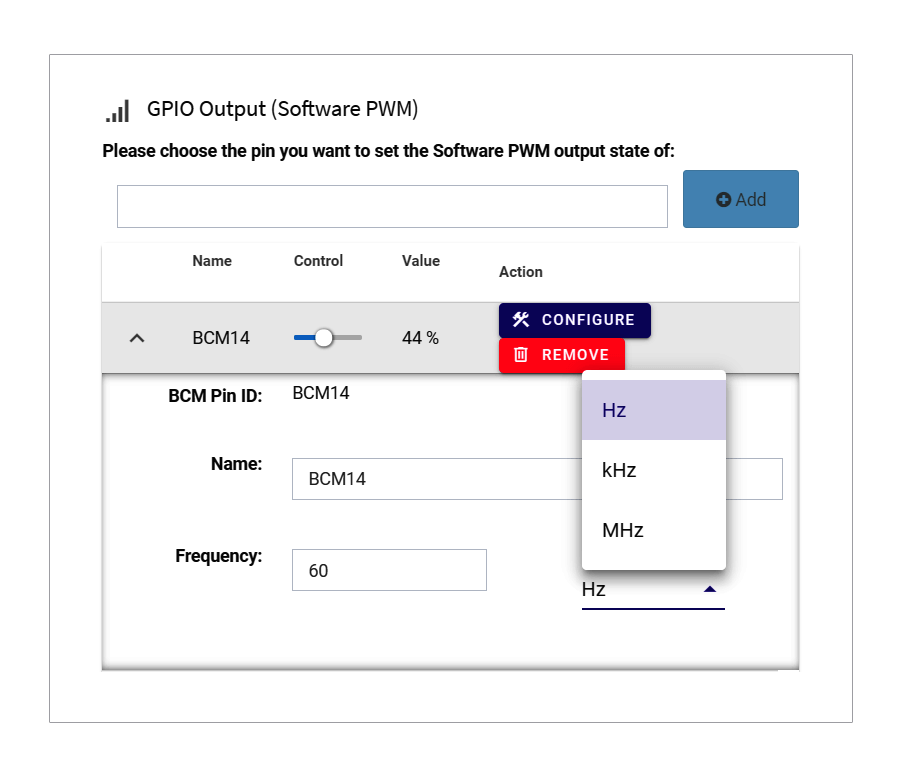
Task: Click the signal bars icon beside GPIO Output
Action: pos(118,110)
